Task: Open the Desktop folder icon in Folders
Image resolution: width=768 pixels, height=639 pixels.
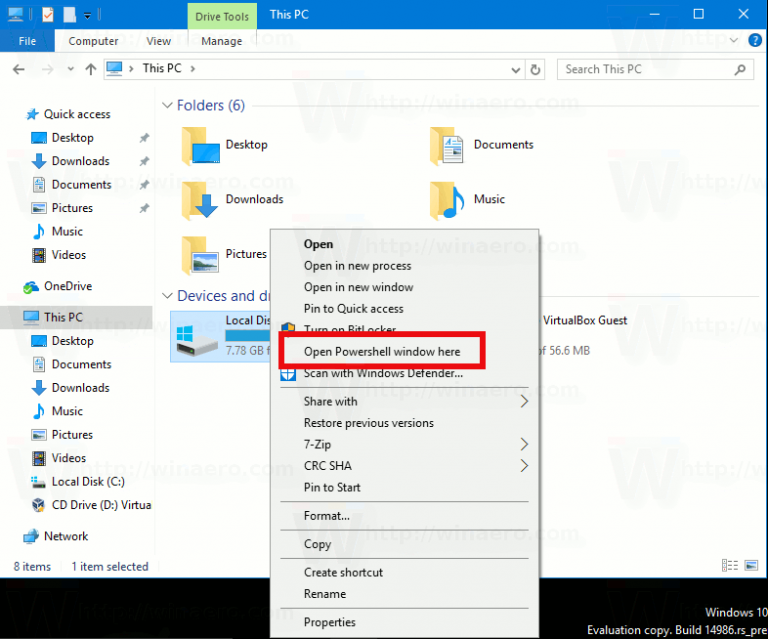Action: pos(200,146)
